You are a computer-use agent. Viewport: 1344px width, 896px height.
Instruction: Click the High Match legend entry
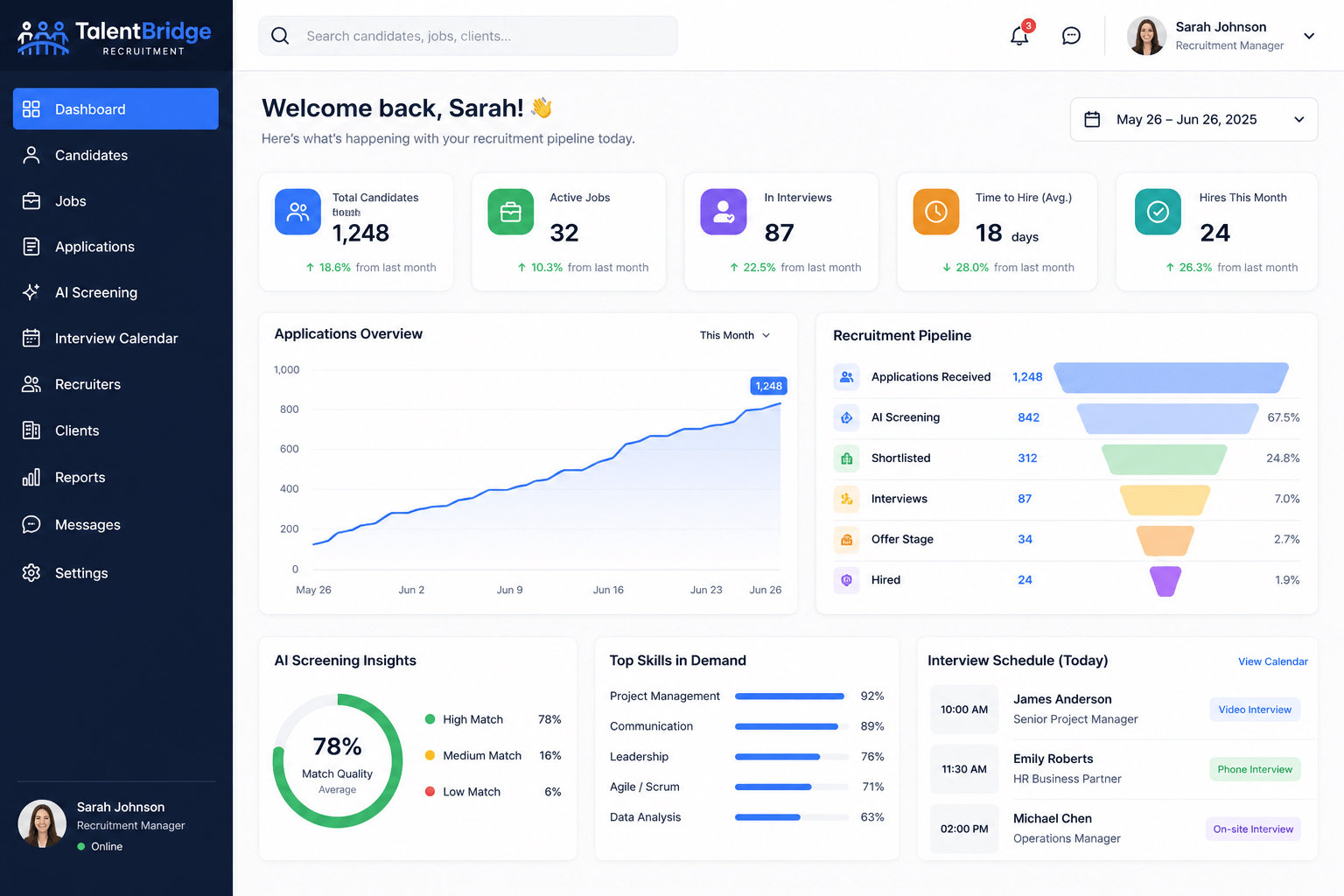coord(493,719)
